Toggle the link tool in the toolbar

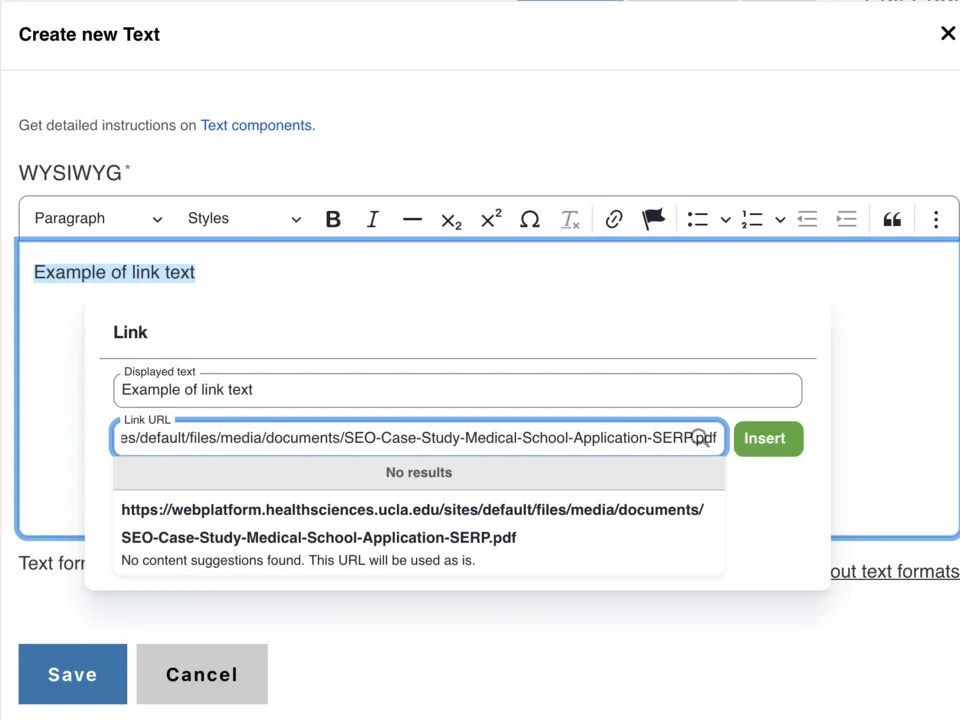pyautogui.click(x=614, y=219)
